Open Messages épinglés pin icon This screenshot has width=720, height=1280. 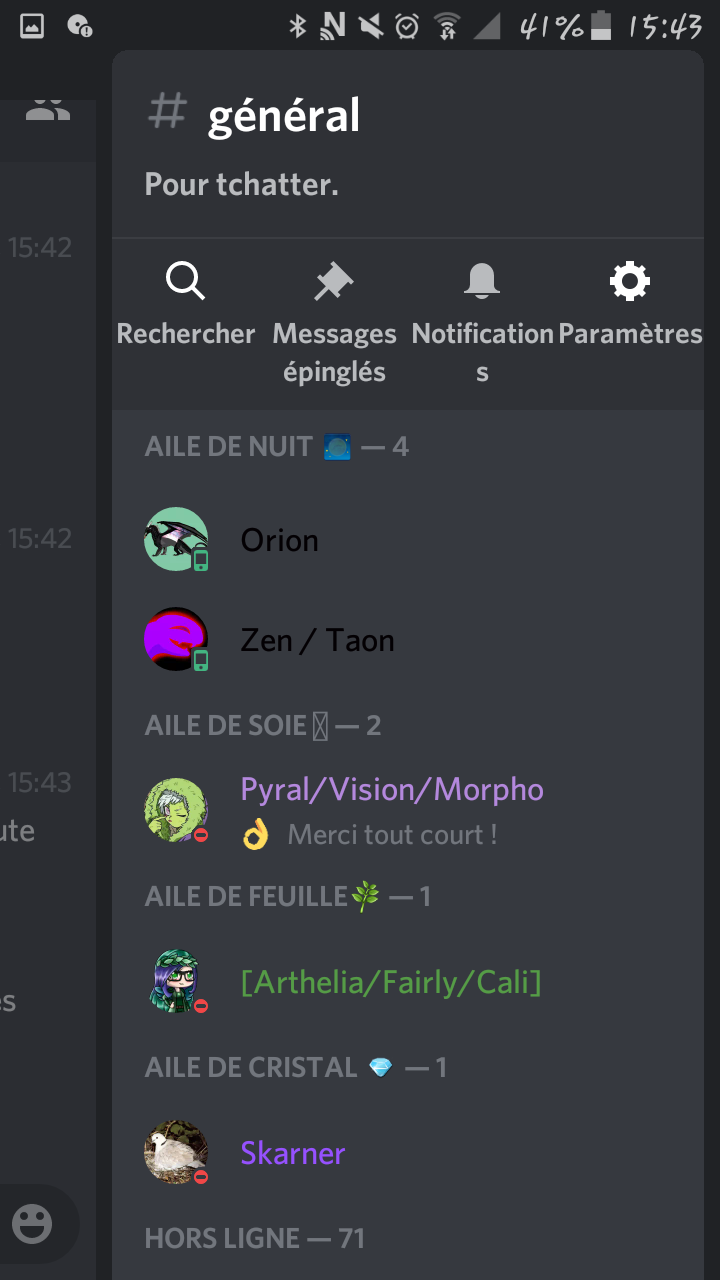click(x=333, y=282)
